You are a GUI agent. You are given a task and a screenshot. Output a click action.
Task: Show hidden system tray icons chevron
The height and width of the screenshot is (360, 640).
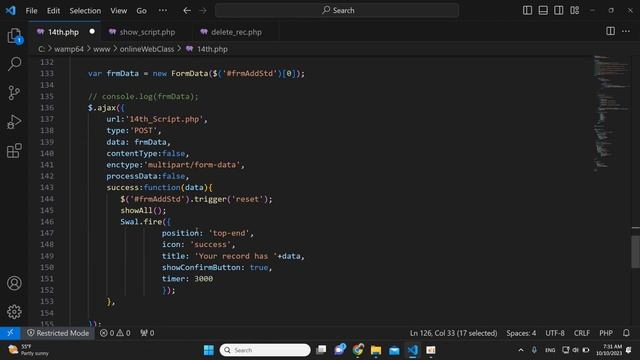521,350
